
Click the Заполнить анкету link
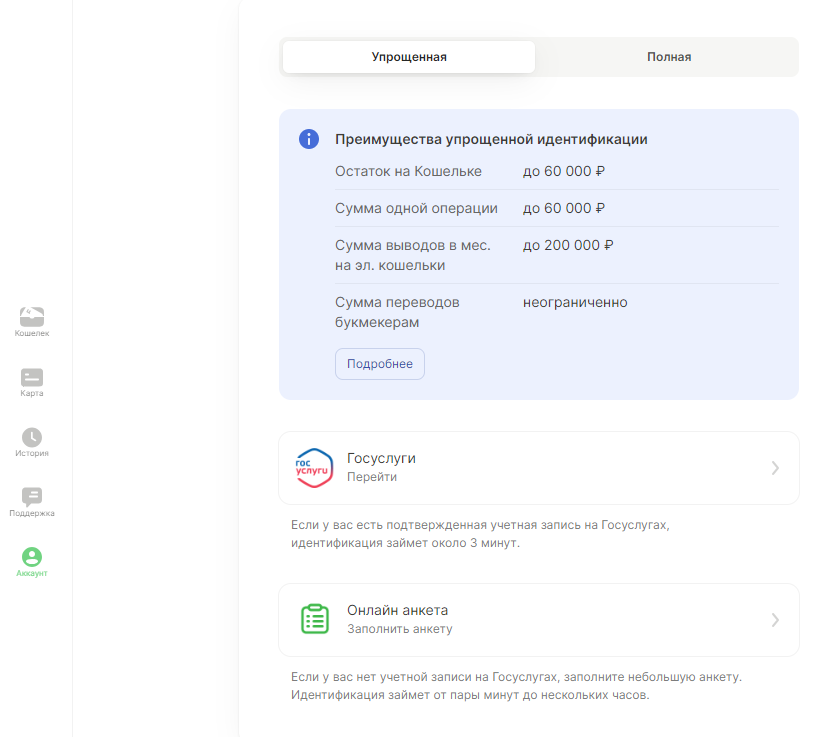click(400, 629)
